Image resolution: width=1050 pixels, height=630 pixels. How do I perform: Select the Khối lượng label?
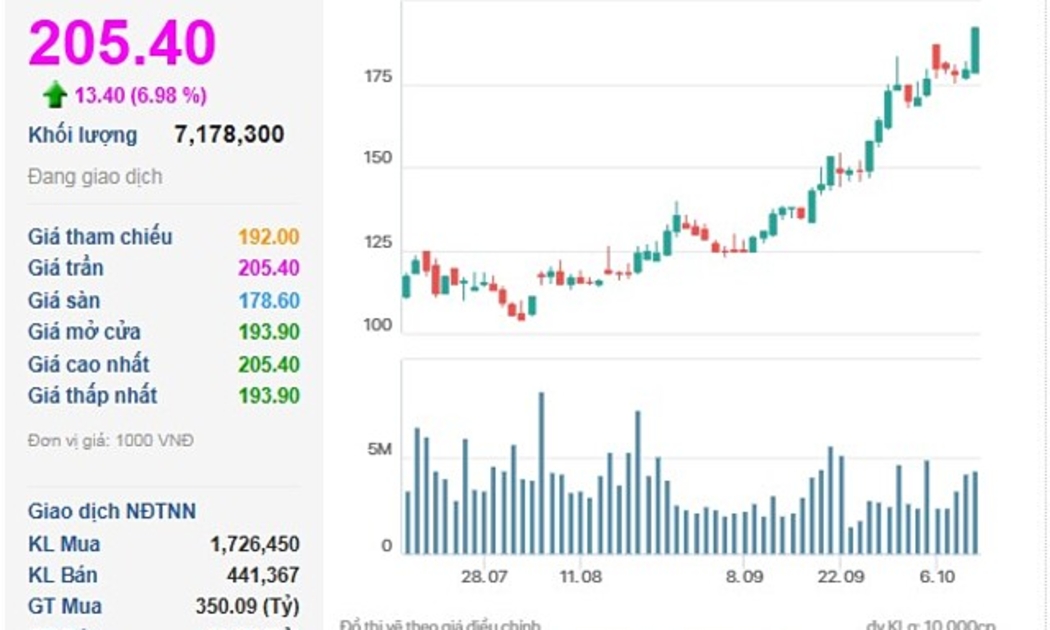pos(83,135)
